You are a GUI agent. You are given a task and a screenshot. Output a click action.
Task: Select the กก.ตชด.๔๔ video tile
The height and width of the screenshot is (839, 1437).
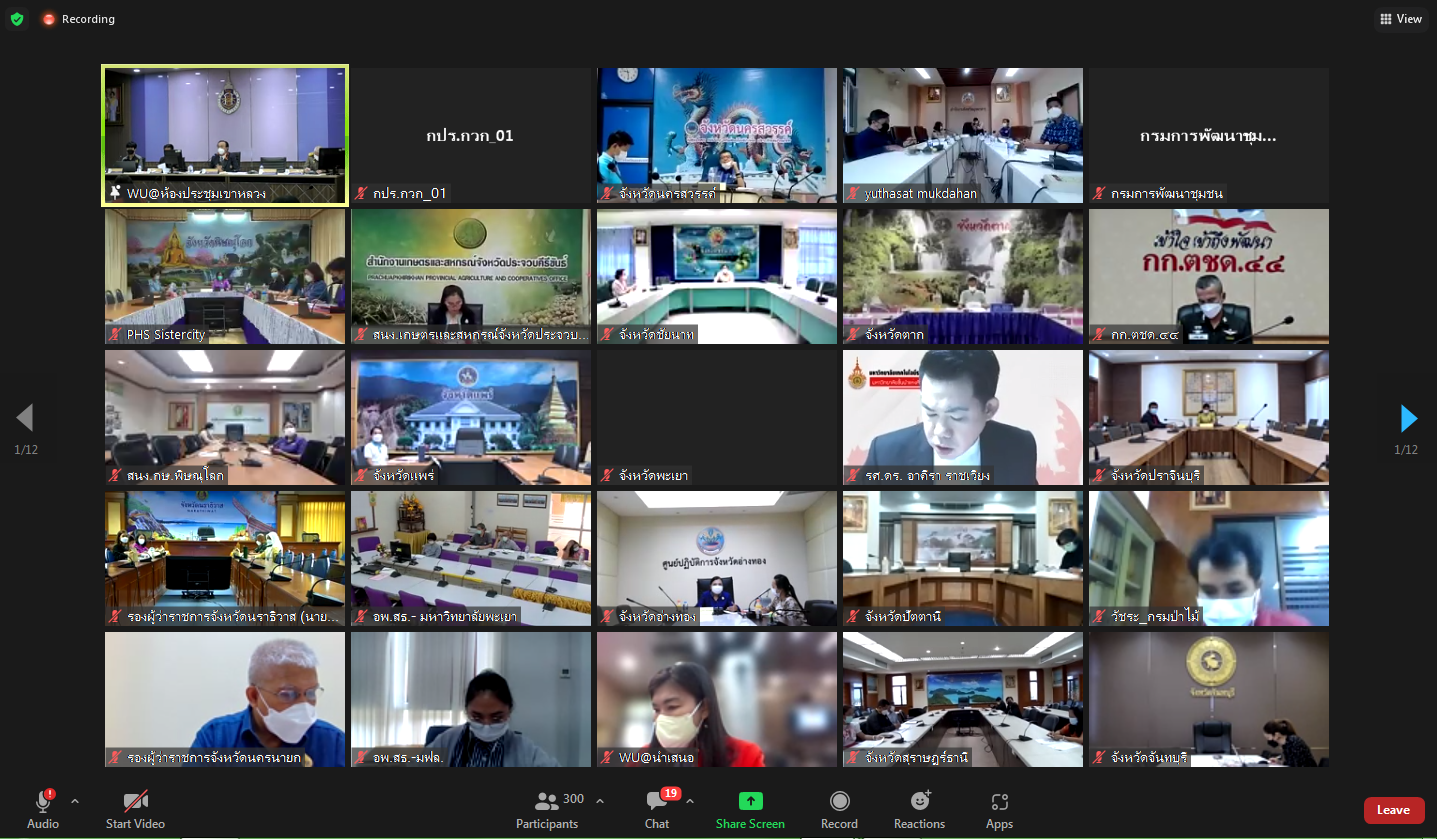tap(1209, 276)
